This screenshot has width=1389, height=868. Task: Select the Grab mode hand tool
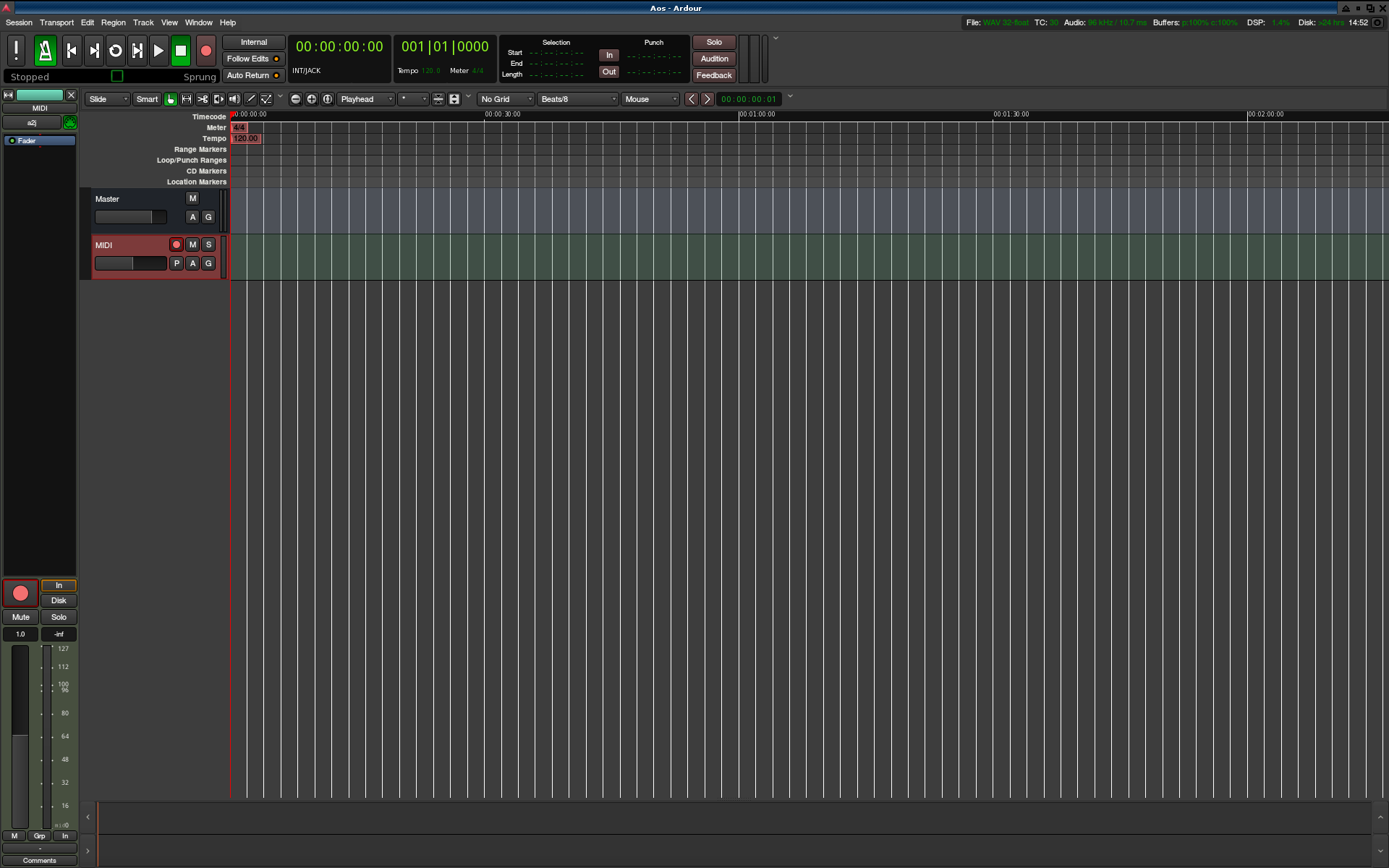pos(171,99)
